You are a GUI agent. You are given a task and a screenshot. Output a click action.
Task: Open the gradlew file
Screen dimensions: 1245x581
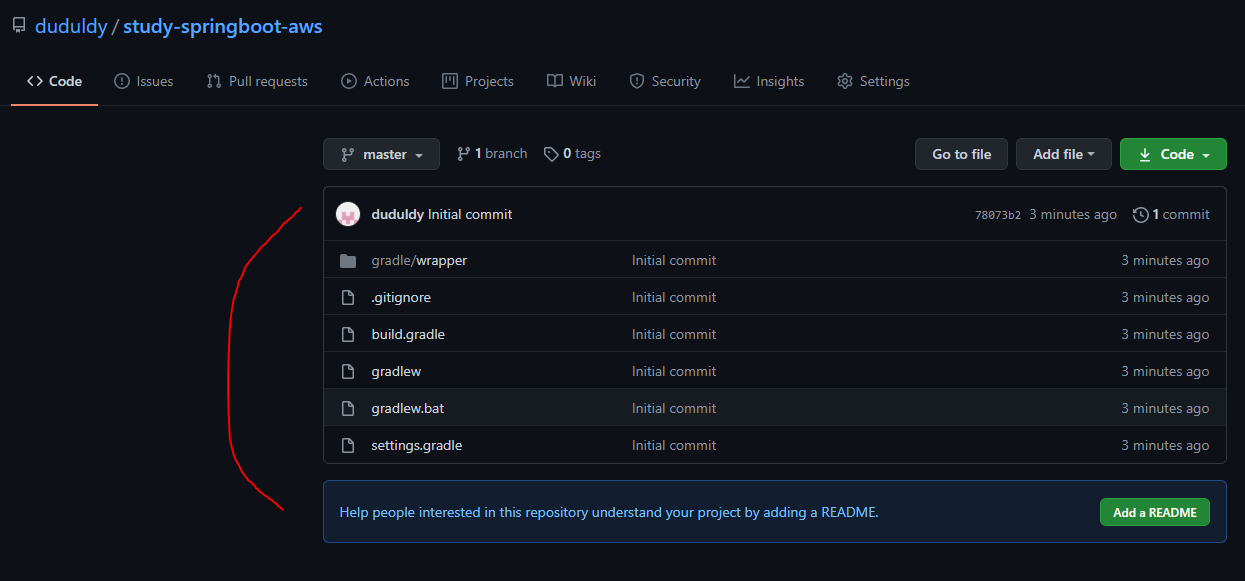click(x=396, y=371)
